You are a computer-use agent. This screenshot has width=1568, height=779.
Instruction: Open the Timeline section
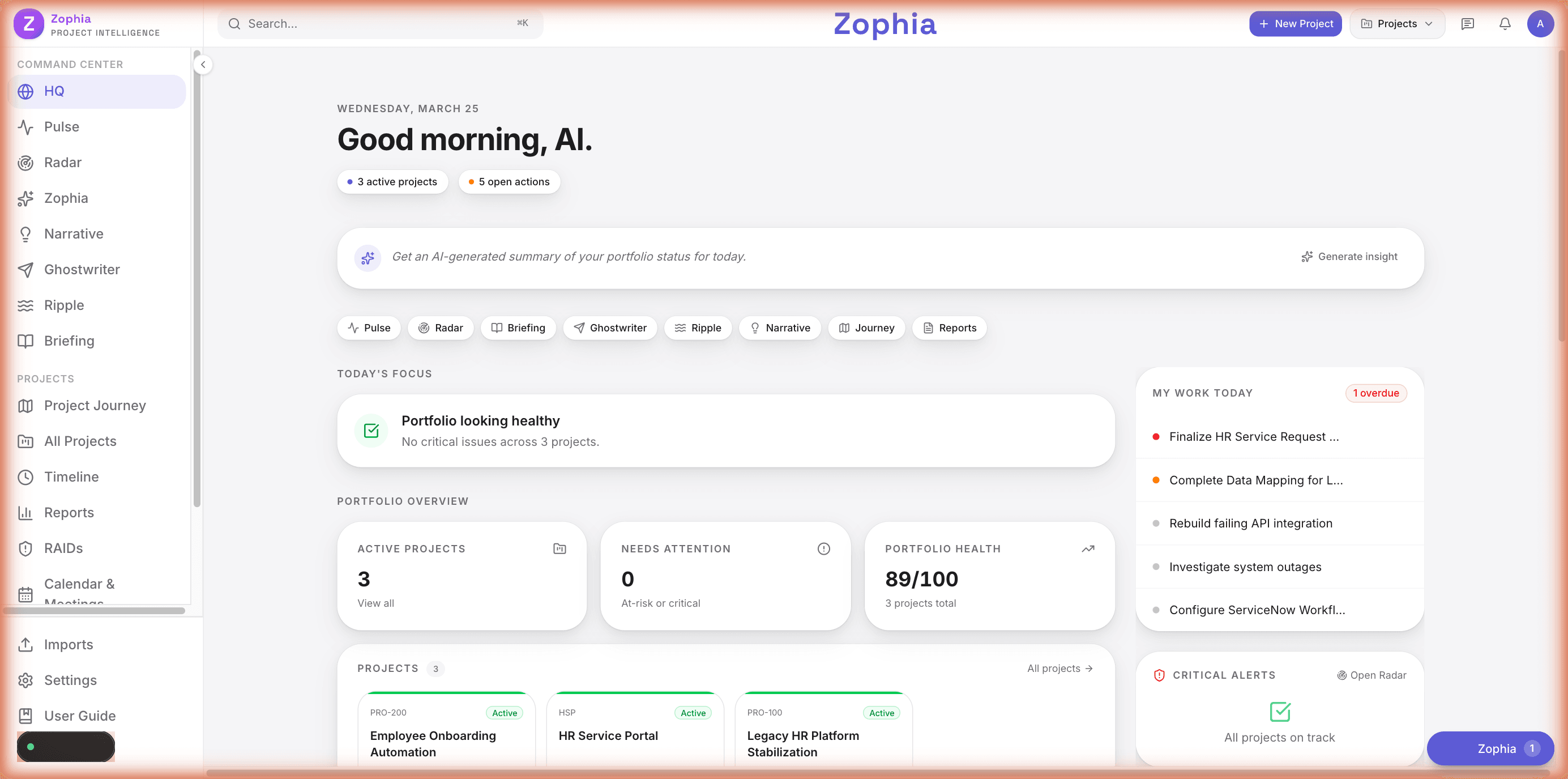tap(71, 477)
